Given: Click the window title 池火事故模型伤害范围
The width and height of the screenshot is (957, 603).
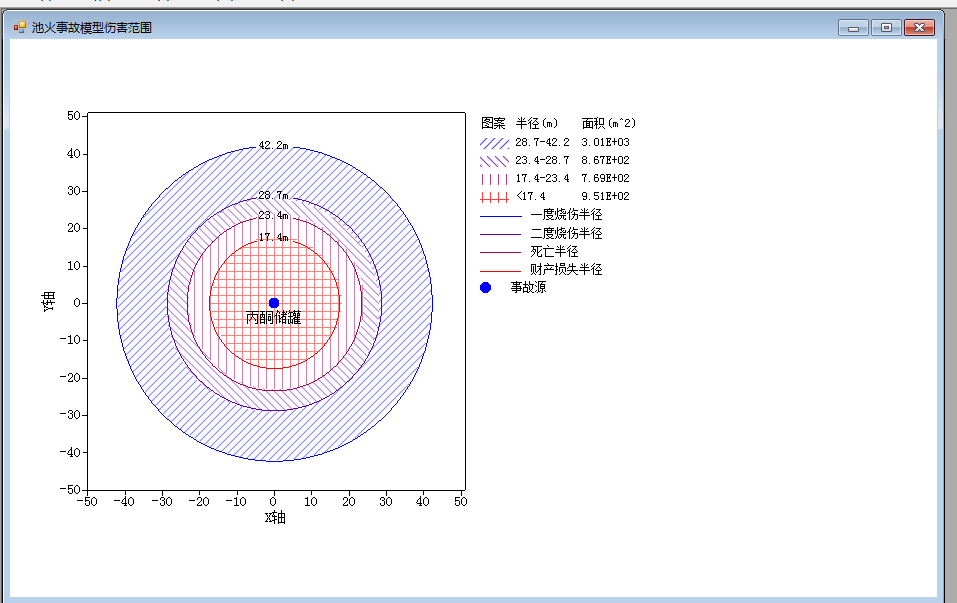Looking at the screenshot, I should coord(92,27).
